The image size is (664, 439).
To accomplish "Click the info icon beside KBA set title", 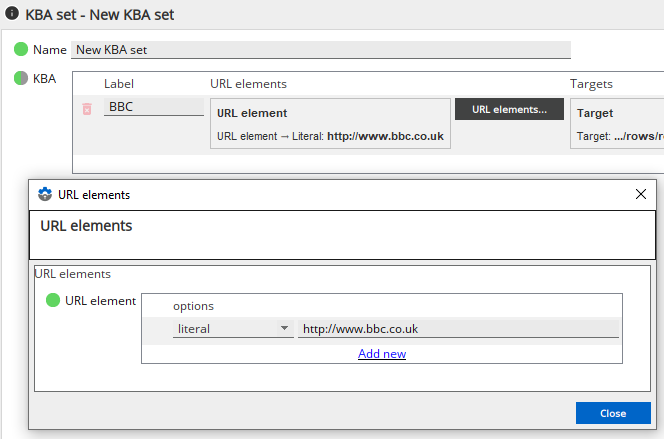I will [x=12, y=15].
